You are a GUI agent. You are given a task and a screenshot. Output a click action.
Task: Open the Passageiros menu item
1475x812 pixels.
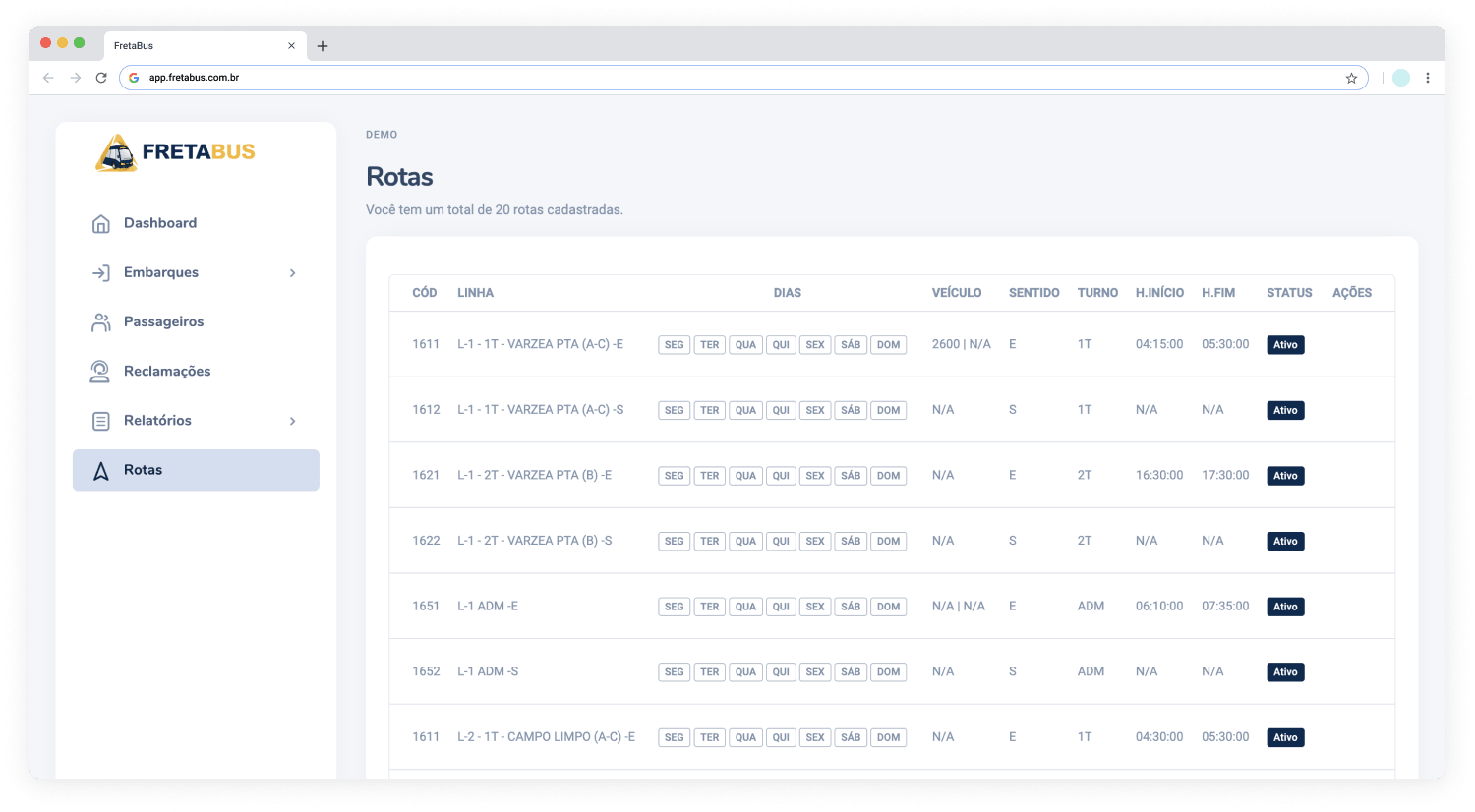[163, 322]
